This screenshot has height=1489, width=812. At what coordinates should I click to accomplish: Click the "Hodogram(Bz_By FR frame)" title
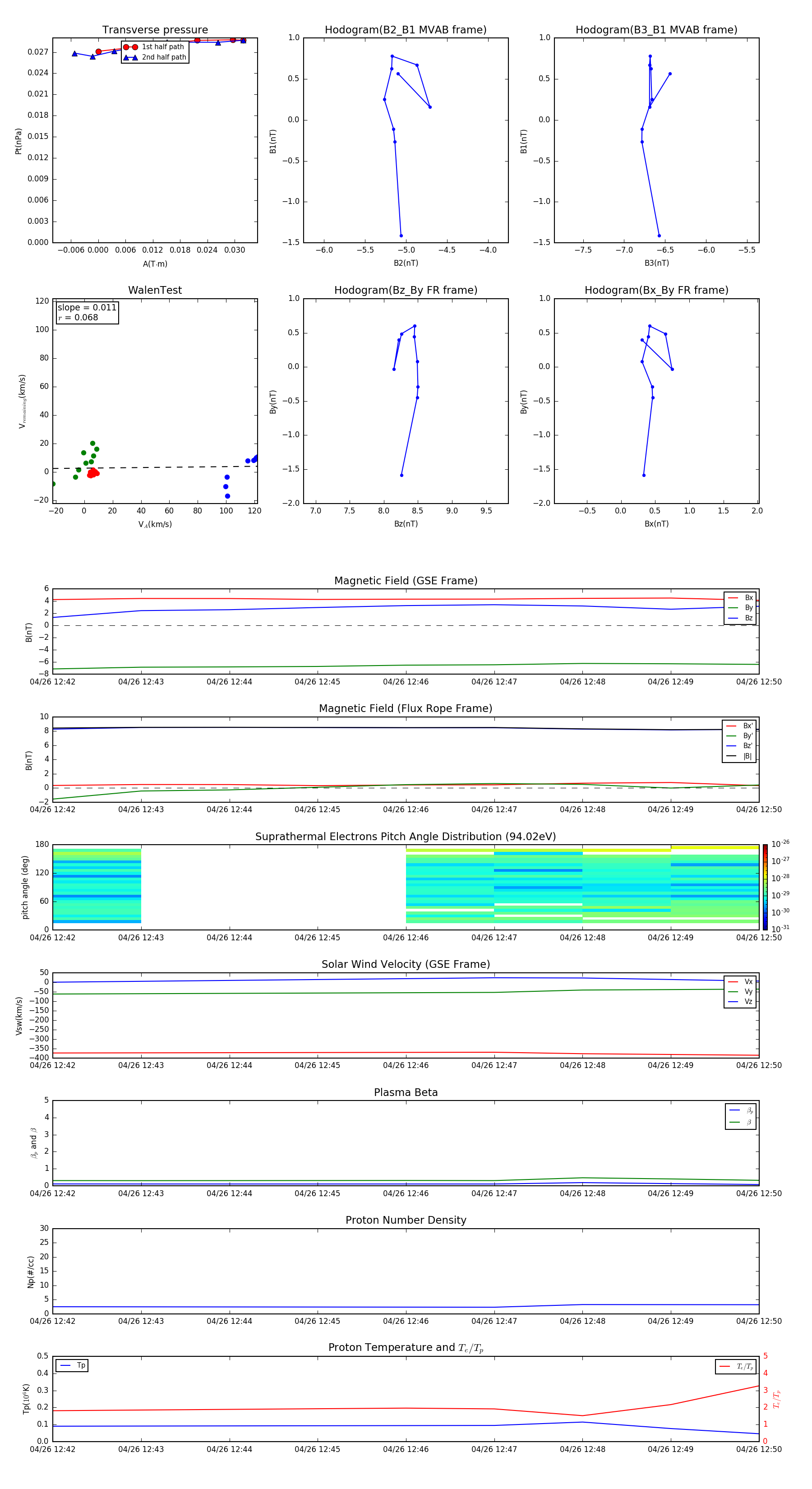coord(406,290)
